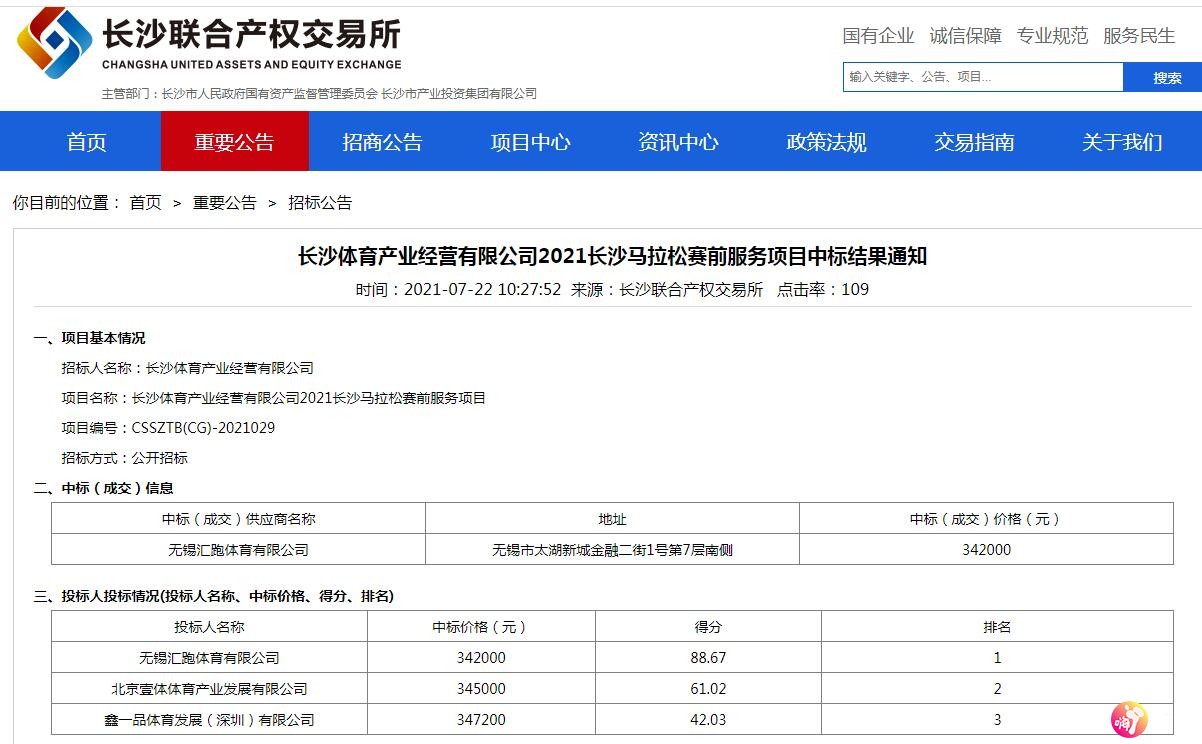1202x744 pixels.
Task: Click the 中标（成交）价格（元） column header
Action: (x=986, y=519)
